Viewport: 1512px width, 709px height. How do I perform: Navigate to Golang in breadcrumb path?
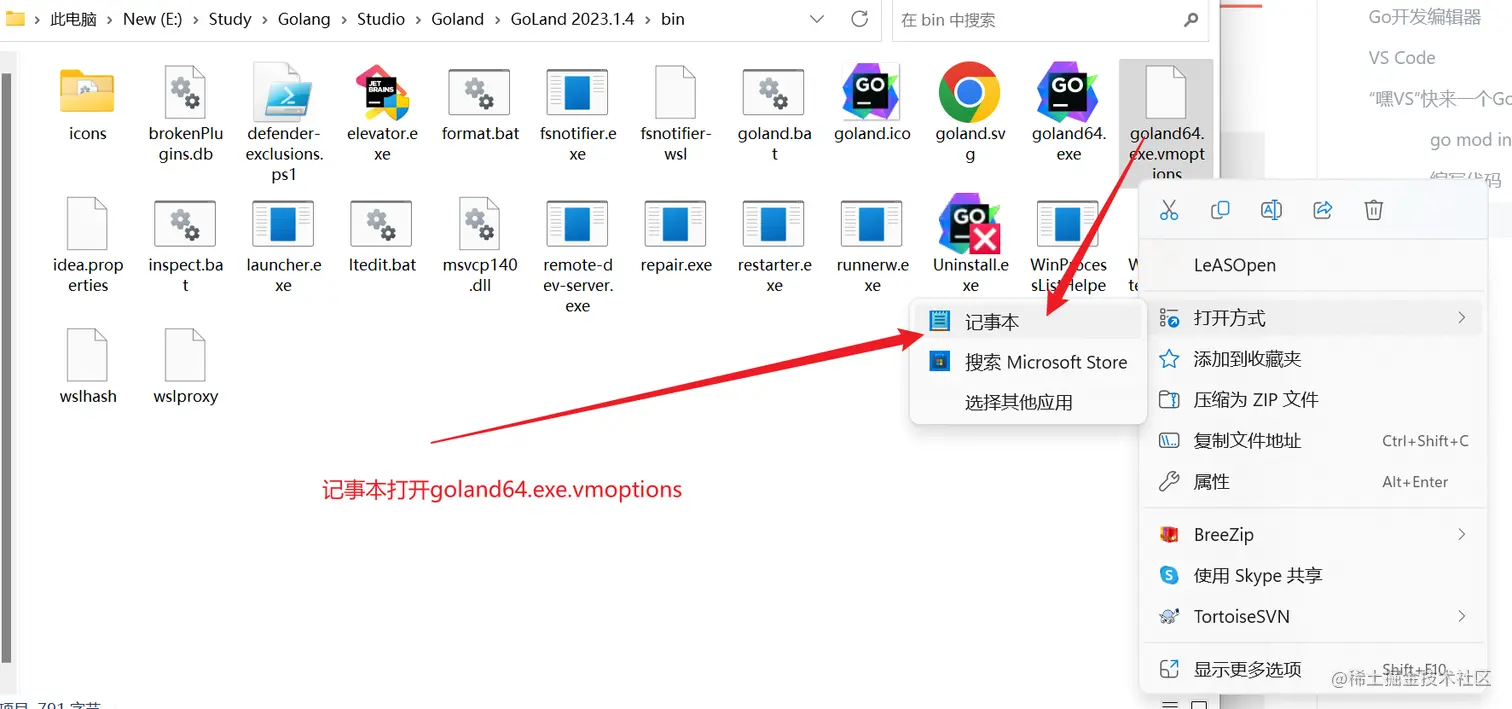coord(303,19)
